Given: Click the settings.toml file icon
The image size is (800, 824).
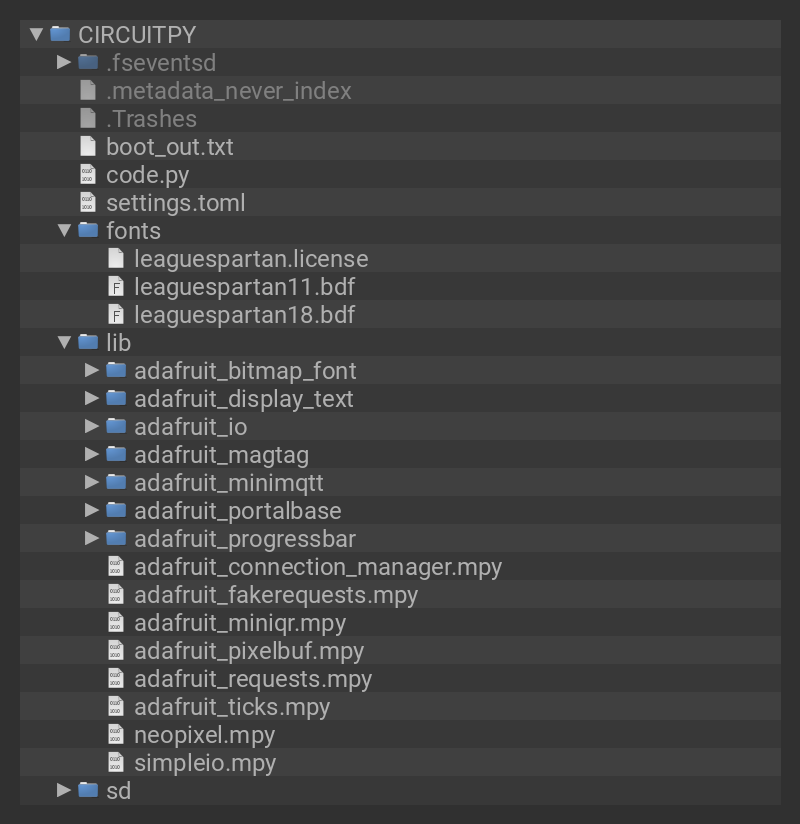Looking at the screenshot, I should point(88,202).
